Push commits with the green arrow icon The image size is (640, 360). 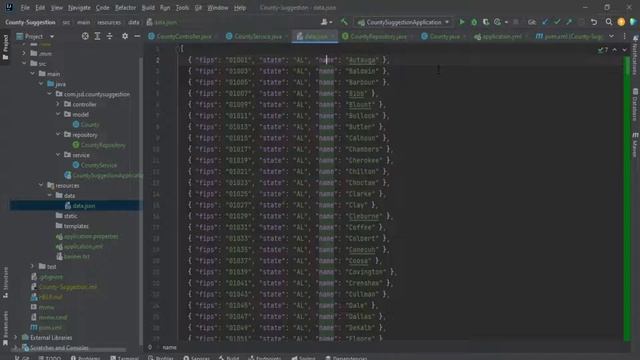[x=569, y=22]
